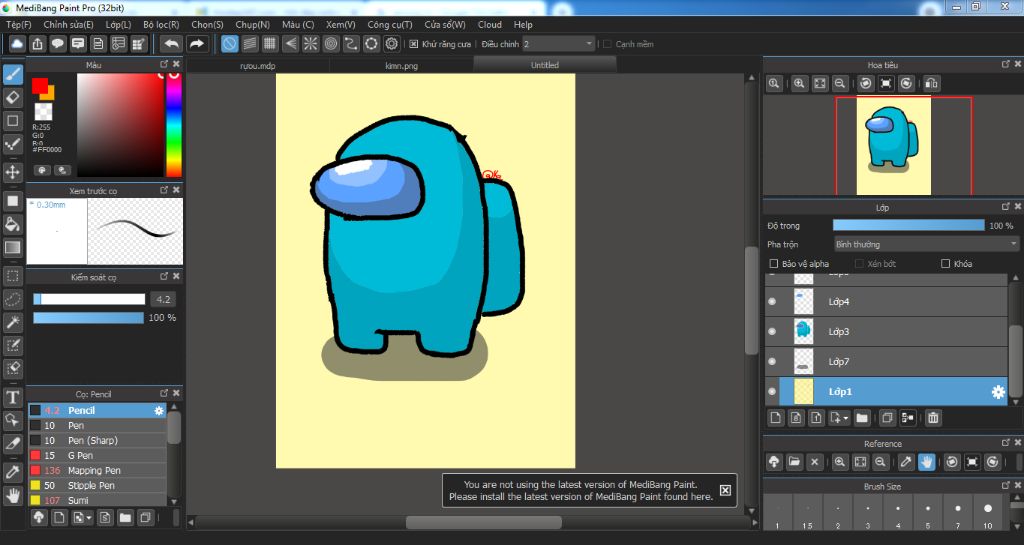Adjust the Độ trong opacity slider

pos(908,225)
